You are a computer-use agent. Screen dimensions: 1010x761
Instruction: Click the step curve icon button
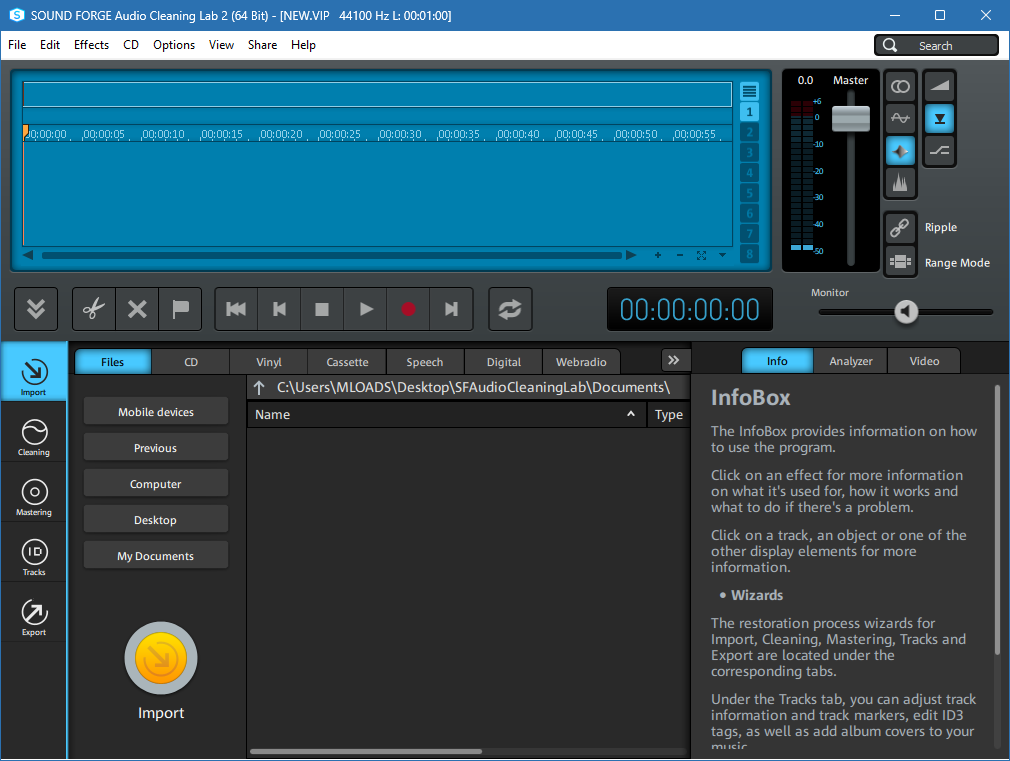click(x=940, y=151)
